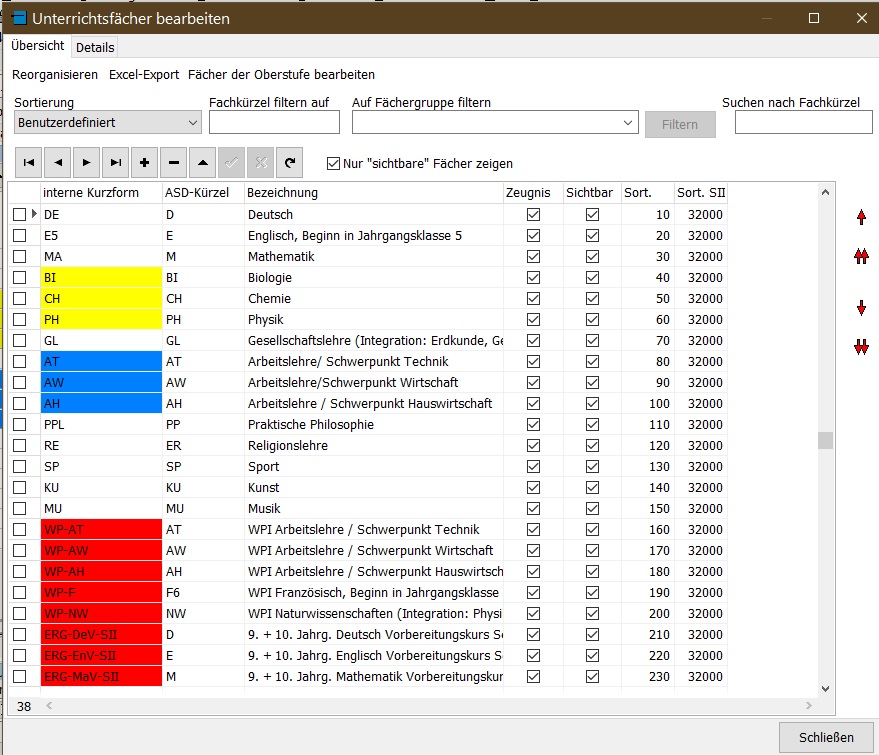Click the ERG-DeV-SII cell
The width and height of the screenshot is (879, 755).
coord(101,634)
